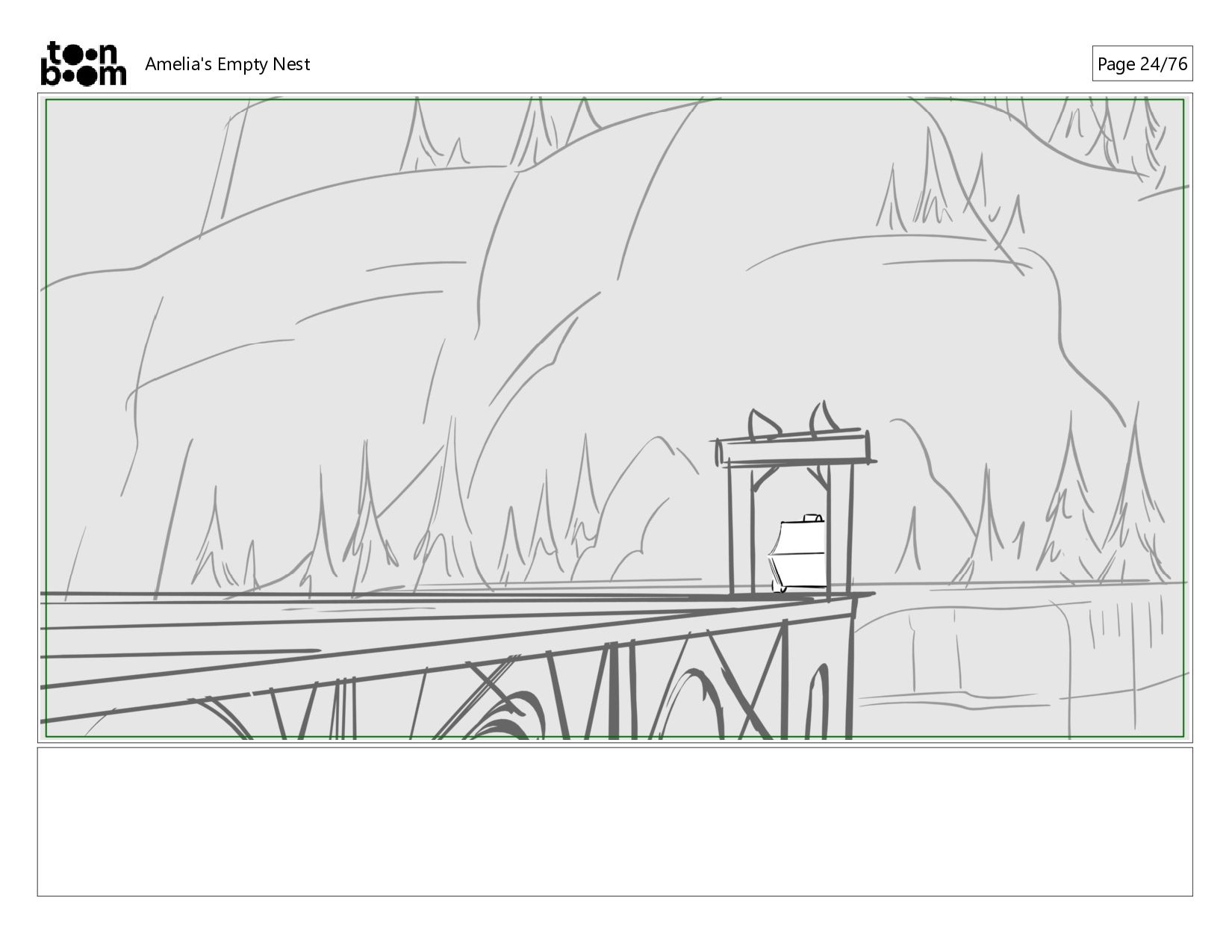Select the title text "Amelia's Empty Nest"
Viewport: 1232px width, 952px height.
point(227,64)
